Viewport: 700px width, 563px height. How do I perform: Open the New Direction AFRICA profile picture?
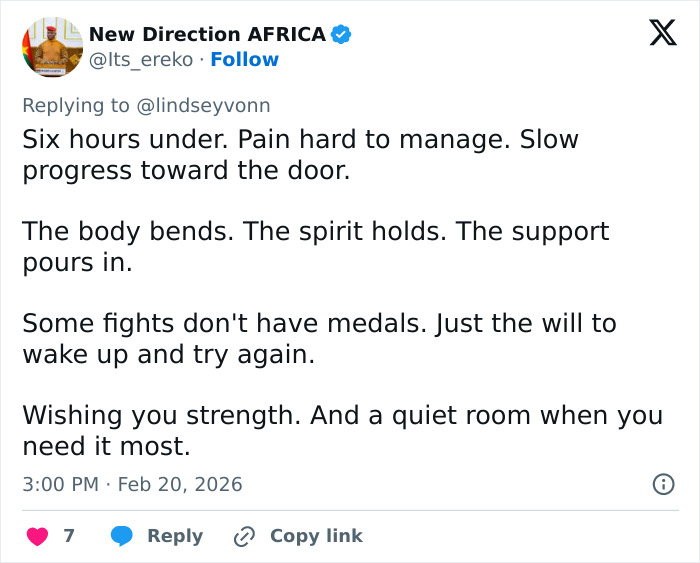pyautogui.click(x=51, y=47)
